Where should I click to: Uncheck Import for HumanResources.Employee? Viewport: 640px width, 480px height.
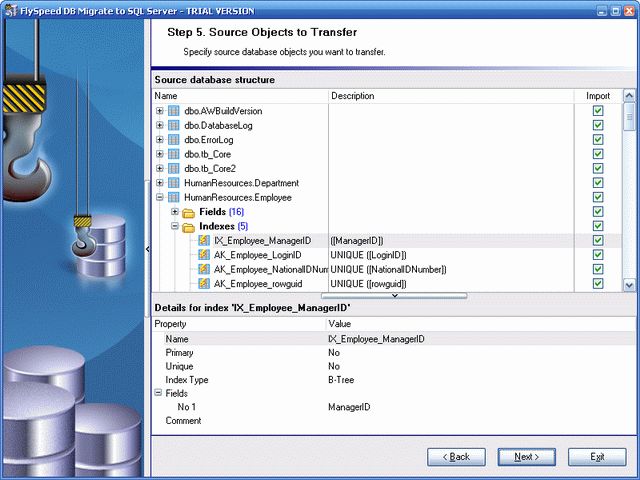(x=598, y=197)
